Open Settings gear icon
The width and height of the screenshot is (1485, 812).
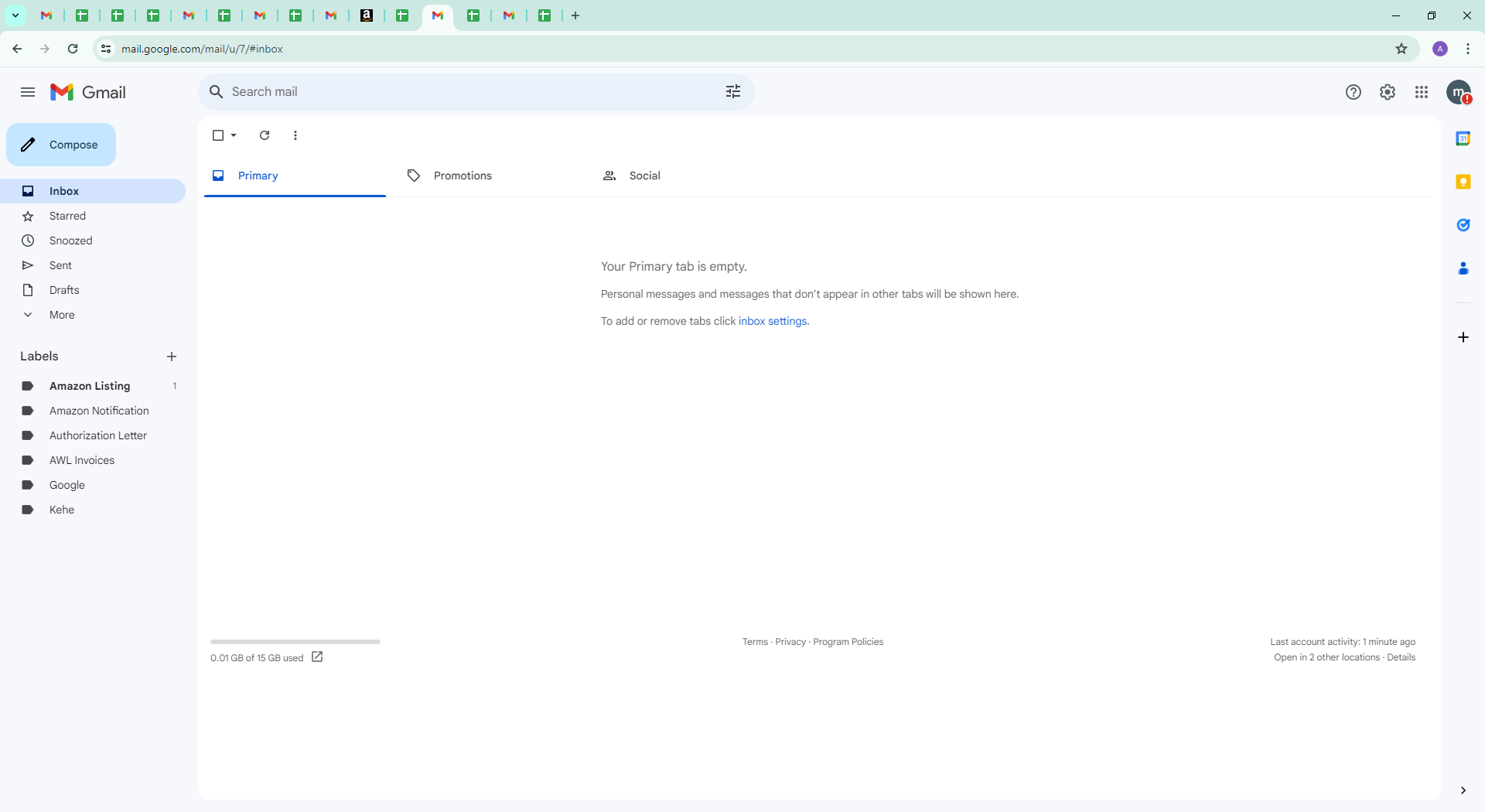[1388, 92]
